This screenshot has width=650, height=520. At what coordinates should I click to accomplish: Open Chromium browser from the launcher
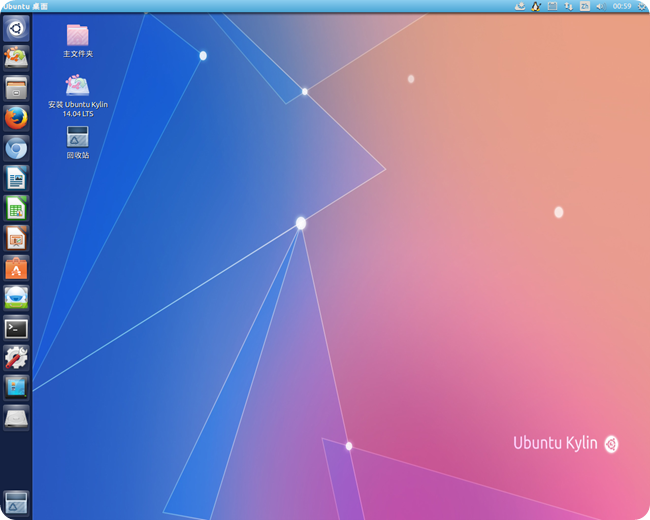click(x=16, y=148)
